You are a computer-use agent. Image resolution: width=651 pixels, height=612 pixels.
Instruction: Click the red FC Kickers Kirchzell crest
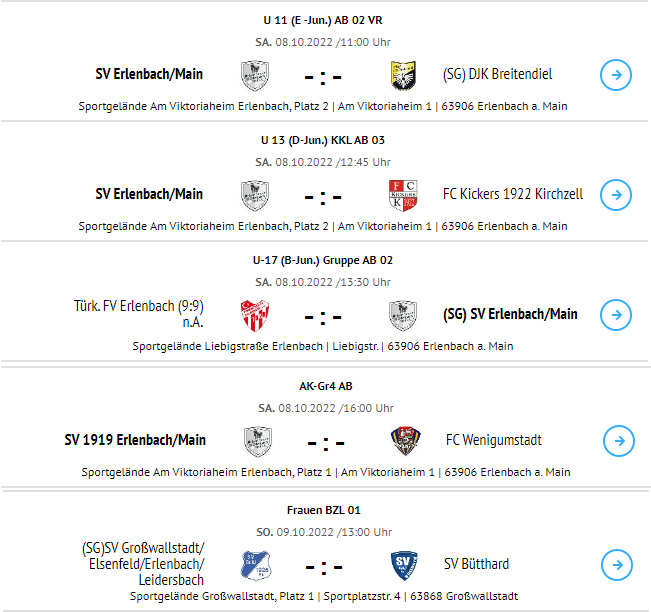403,195
